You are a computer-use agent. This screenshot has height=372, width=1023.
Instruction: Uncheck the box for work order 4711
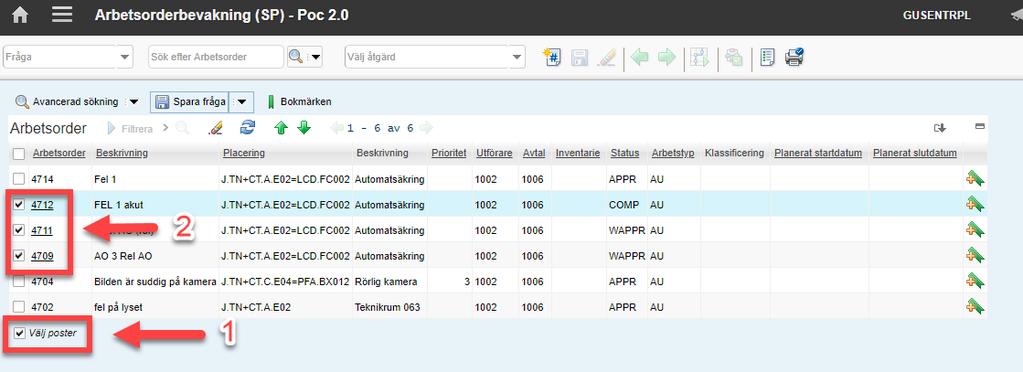coord(19,230)
